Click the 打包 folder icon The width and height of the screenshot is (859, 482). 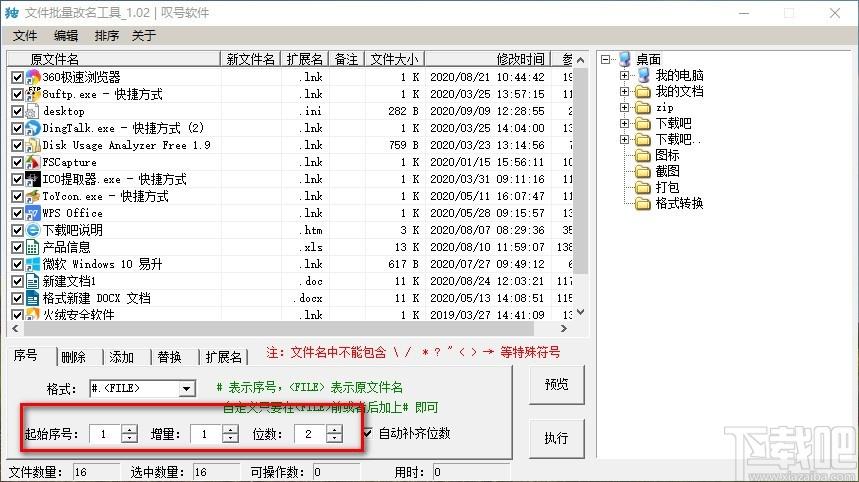click(x=643, y=187)
